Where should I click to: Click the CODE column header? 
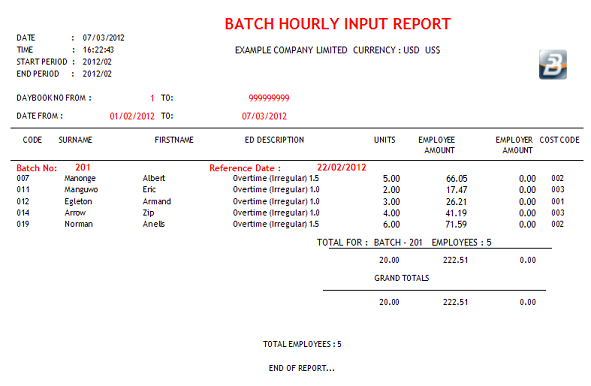click(32, 140)
